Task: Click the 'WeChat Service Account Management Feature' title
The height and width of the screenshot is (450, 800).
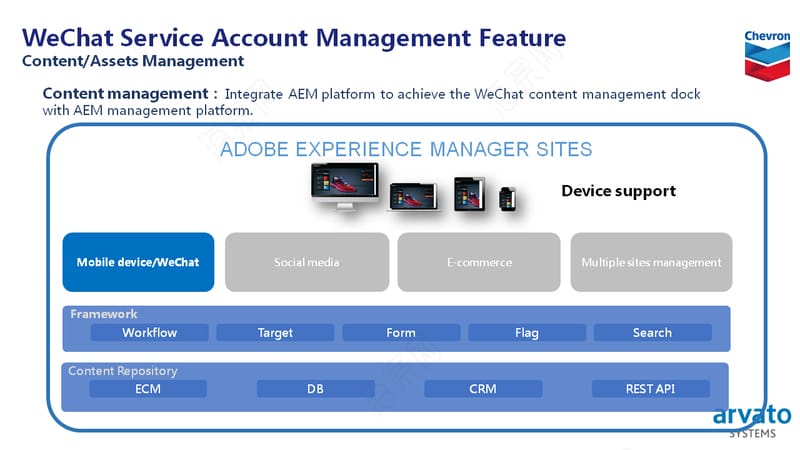Action: coord(294,38)
